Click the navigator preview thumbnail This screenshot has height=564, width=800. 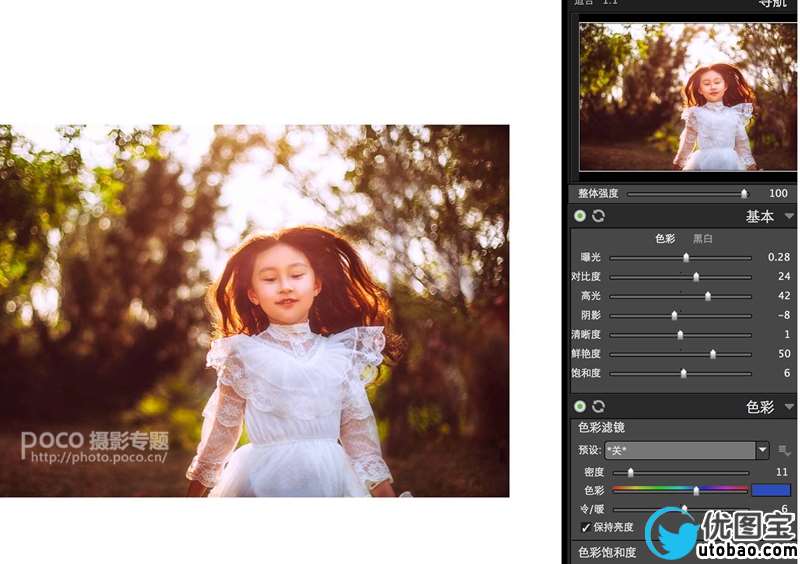pyautogui.click(x=687, y=96)
